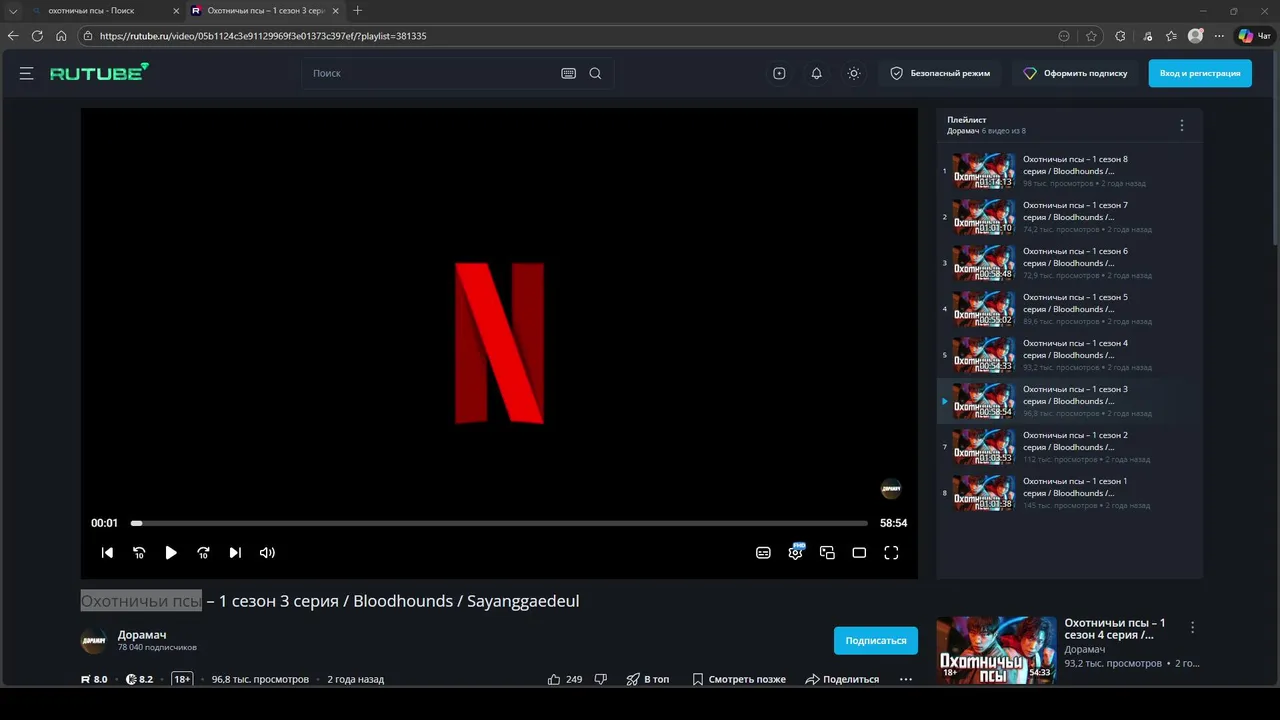Open playlist episode 1 сезон 6 серия
This screenshot has height=720, width=1280.
(x=1069, y=263)
